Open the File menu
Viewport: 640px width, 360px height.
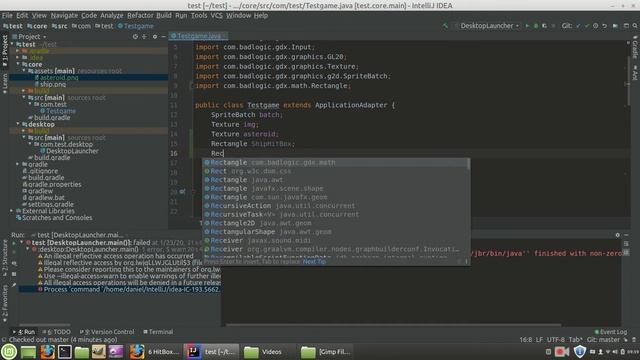tap(7, 16)
